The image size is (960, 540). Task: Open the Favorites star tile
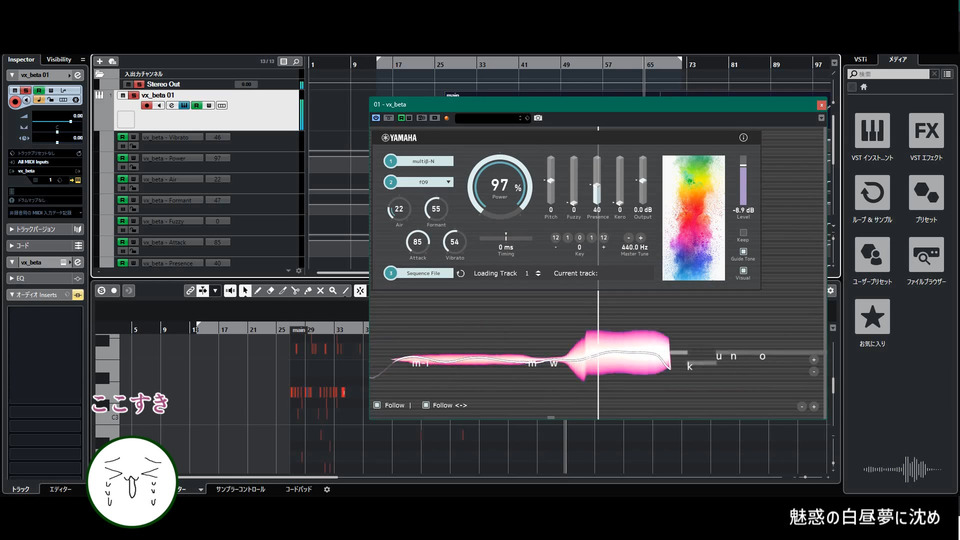click(872, 318)
